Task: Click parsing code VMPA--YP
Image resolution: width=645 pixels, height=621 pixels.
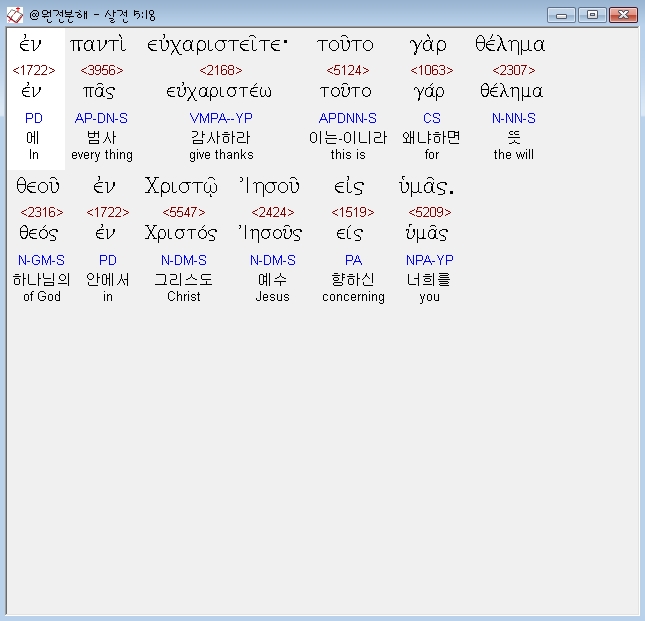Action: pos(221,118)
